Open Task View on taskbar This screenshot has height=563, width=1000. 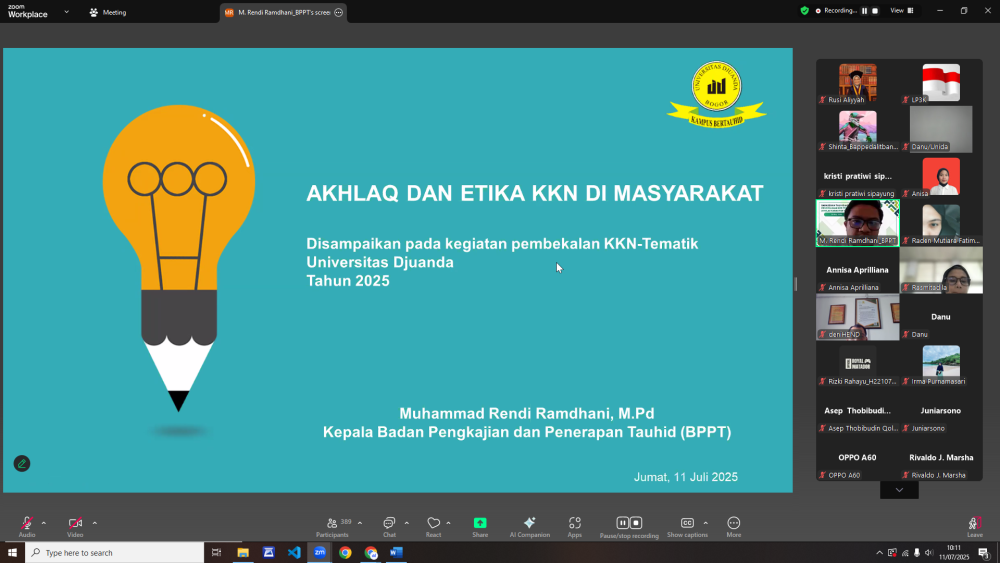point(216,553)
